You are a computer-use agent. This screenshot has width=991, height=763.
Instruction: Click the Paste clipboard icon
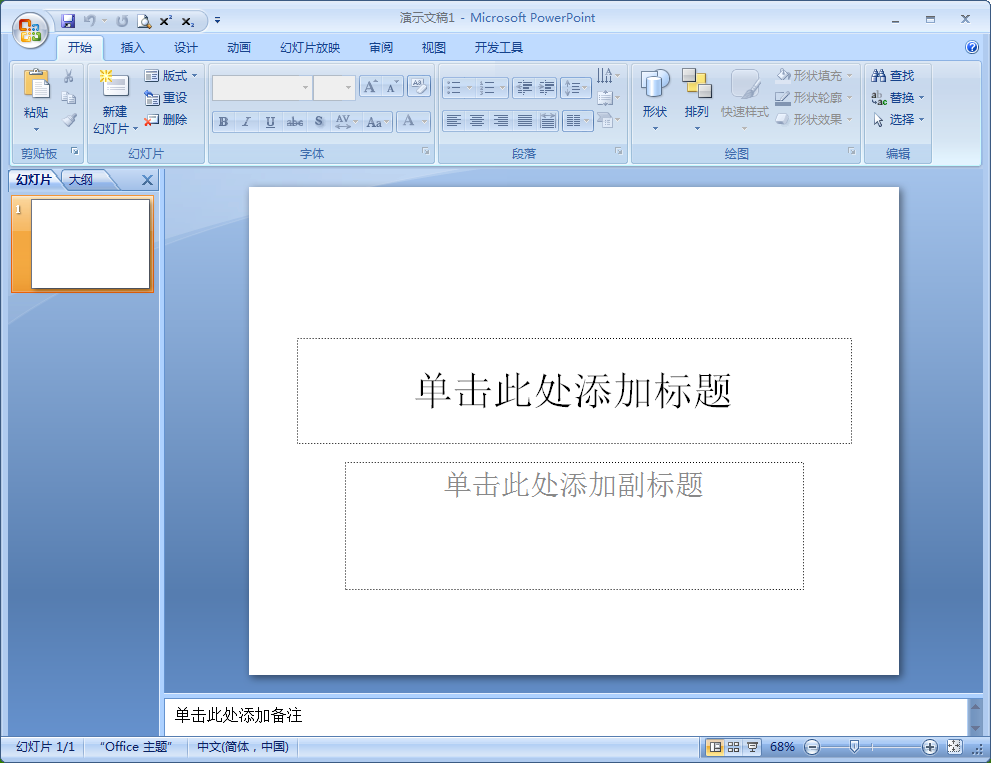tap(36, 84)
